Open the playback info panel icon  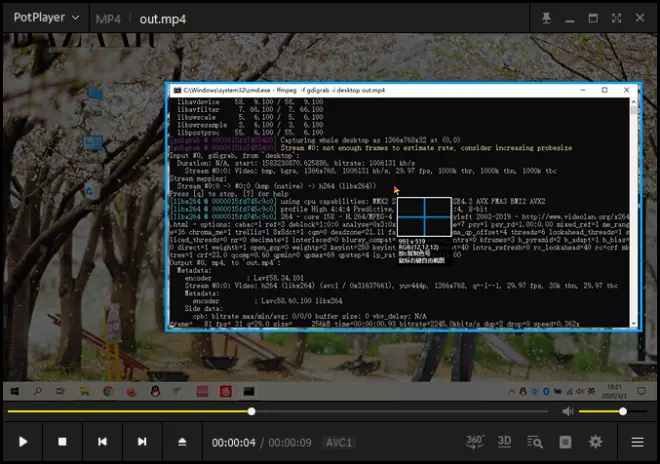(565, 442)
